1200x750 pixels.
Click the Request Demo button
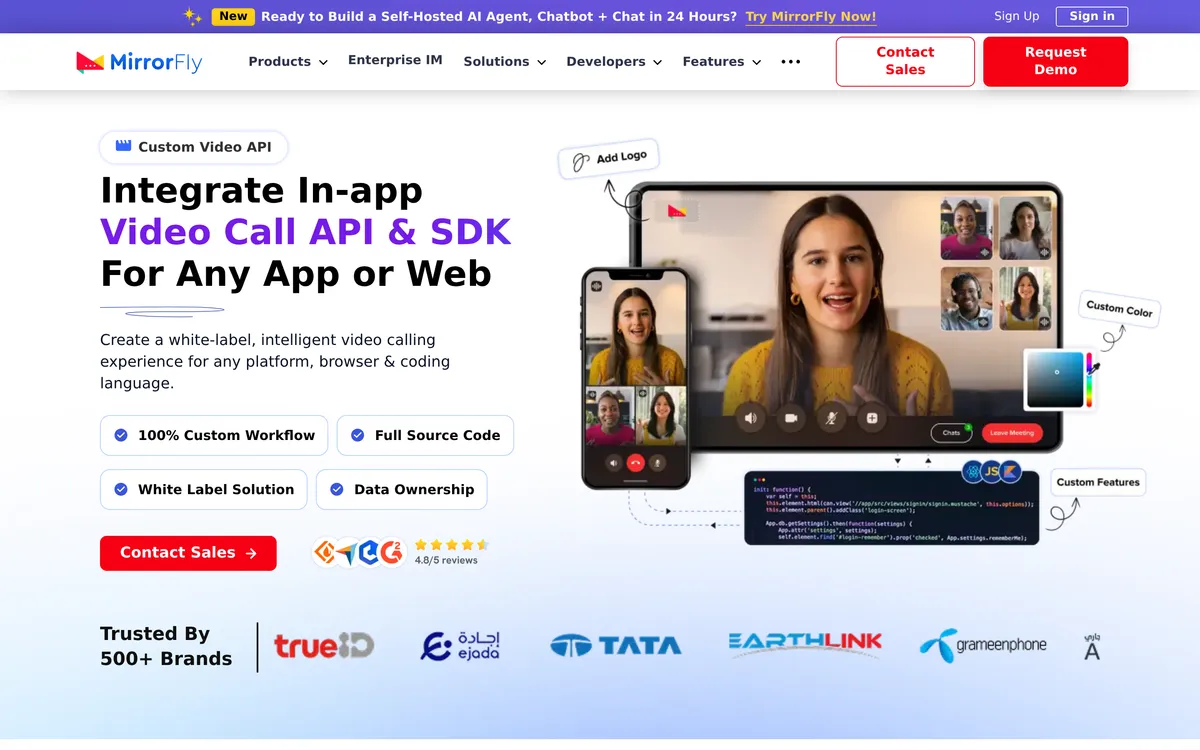coord(1055,61)
